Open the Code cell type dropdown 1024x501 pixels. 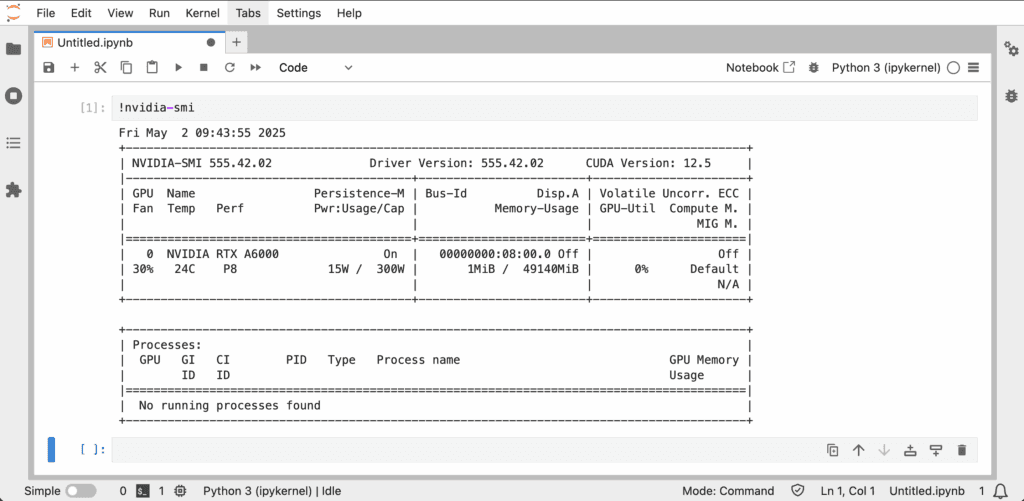pyautogui.click(x=315, y=68)
